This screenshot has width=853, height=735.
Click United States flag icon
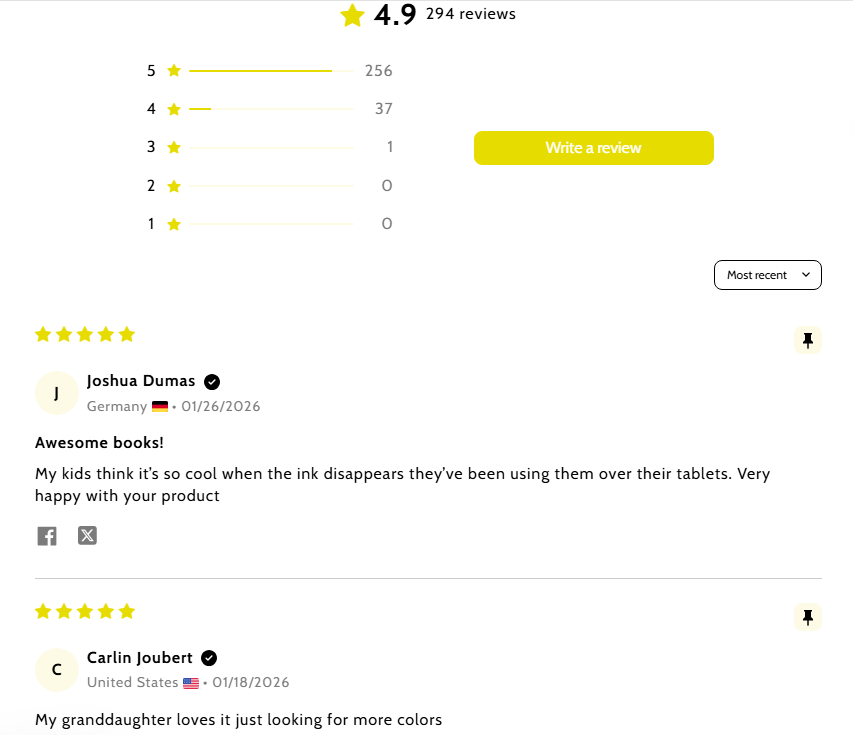191,683
